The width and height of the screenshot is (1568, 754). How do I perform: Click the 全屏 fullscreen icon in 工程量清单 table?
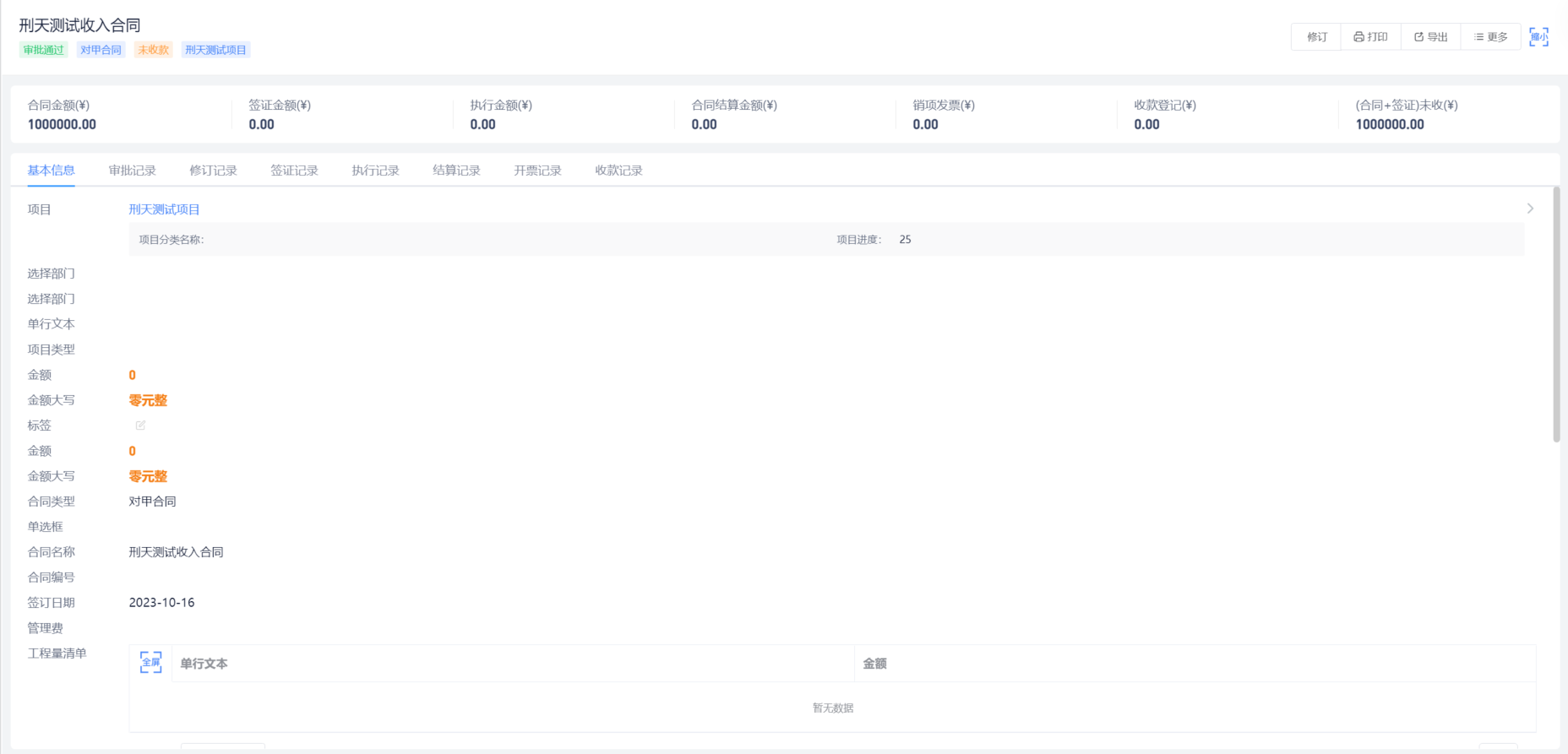(150, 663)
